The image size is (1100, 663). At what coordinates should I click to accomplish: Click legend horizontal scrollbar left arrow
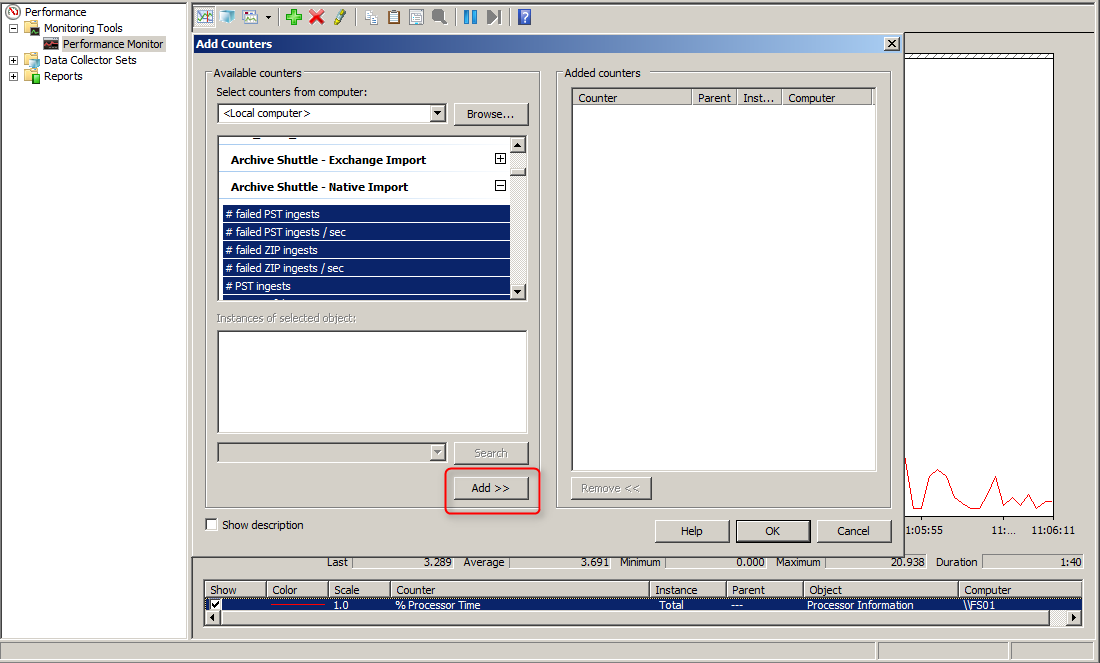[x=213, y=618]
